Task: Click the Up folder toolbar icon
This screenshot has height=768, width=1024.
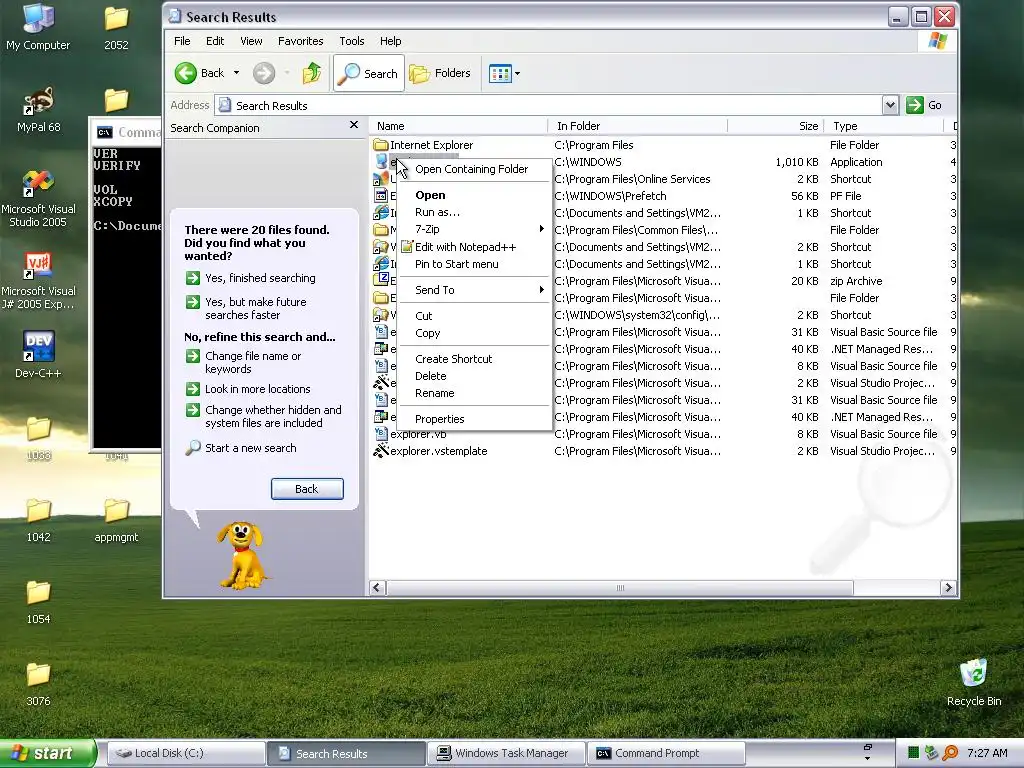Action: pyautogui.click(x=312, y=73)
